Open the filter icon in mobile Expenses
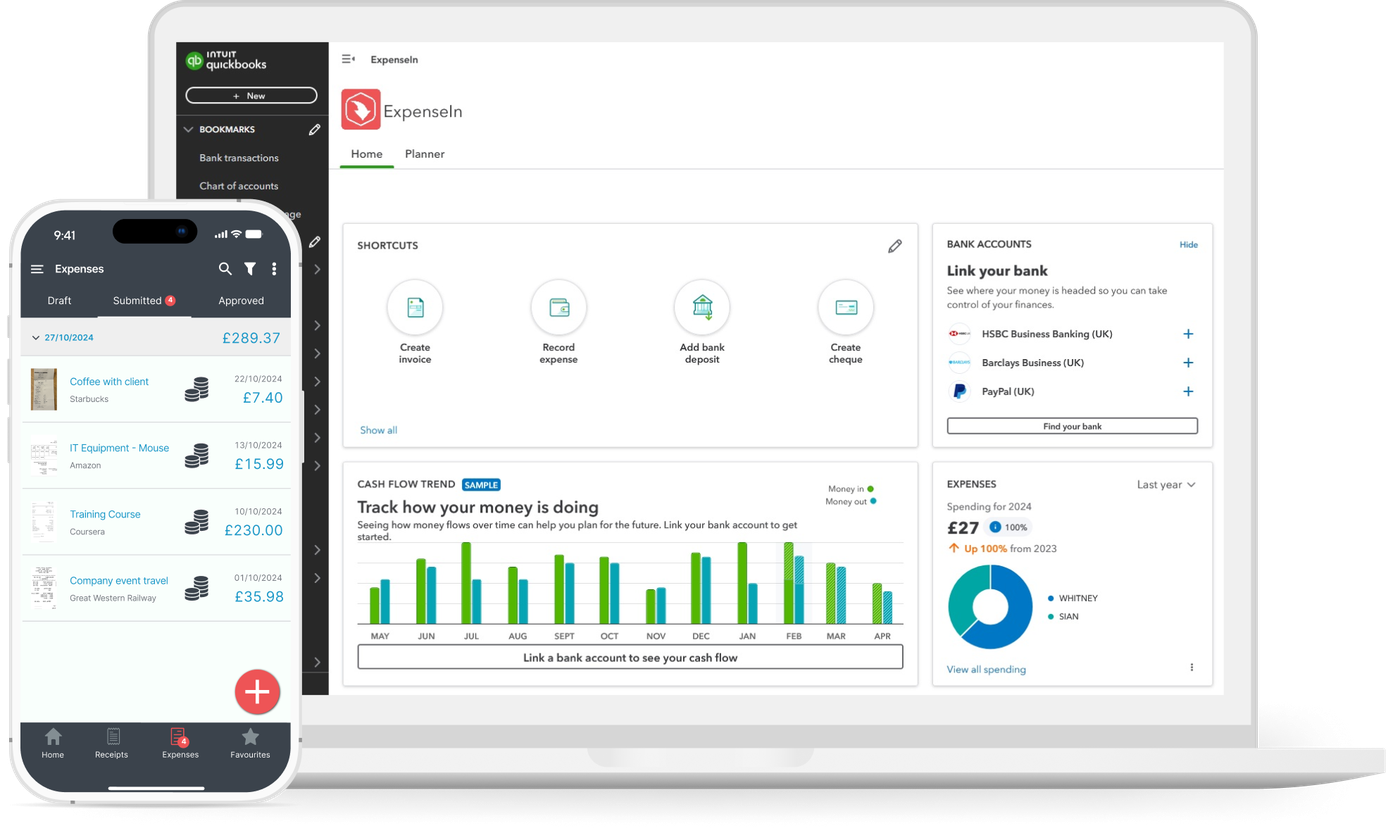Viewport: 1400px width, 828px height. tap(249, 269)
